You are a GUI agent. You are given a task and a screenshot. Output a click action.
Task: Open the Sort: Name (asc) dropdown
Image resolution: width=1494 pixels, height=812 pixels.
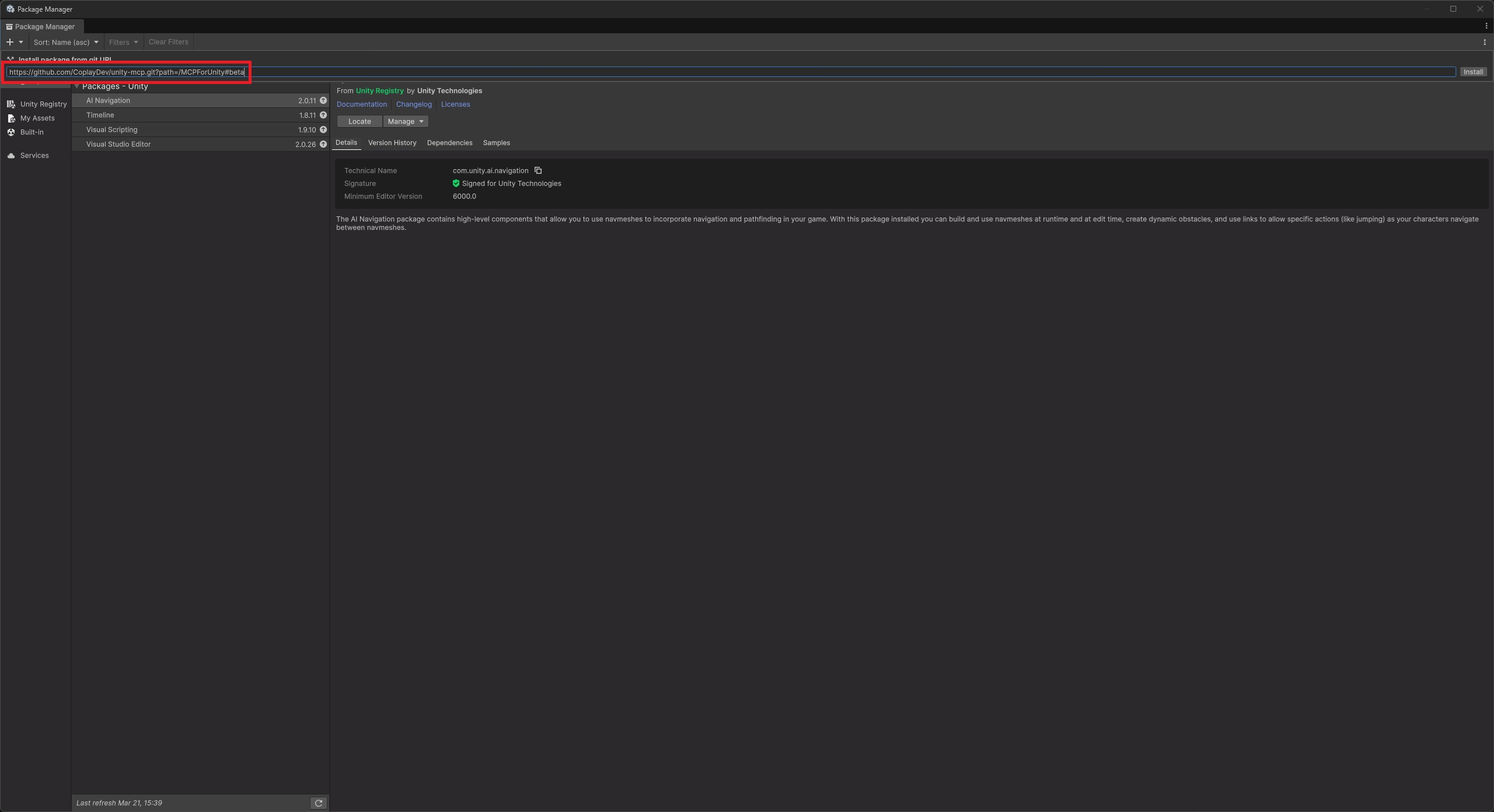click(66, 42)
